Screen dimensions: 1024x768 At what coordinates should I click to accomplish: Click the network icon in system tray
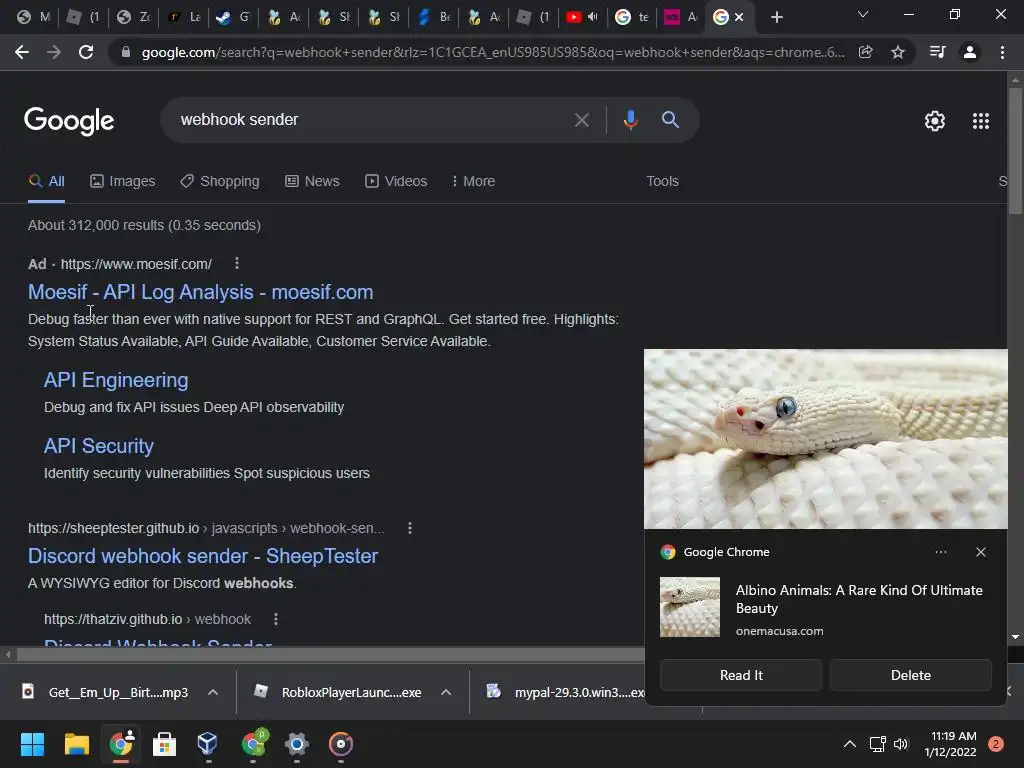click(x=877, y=744)
